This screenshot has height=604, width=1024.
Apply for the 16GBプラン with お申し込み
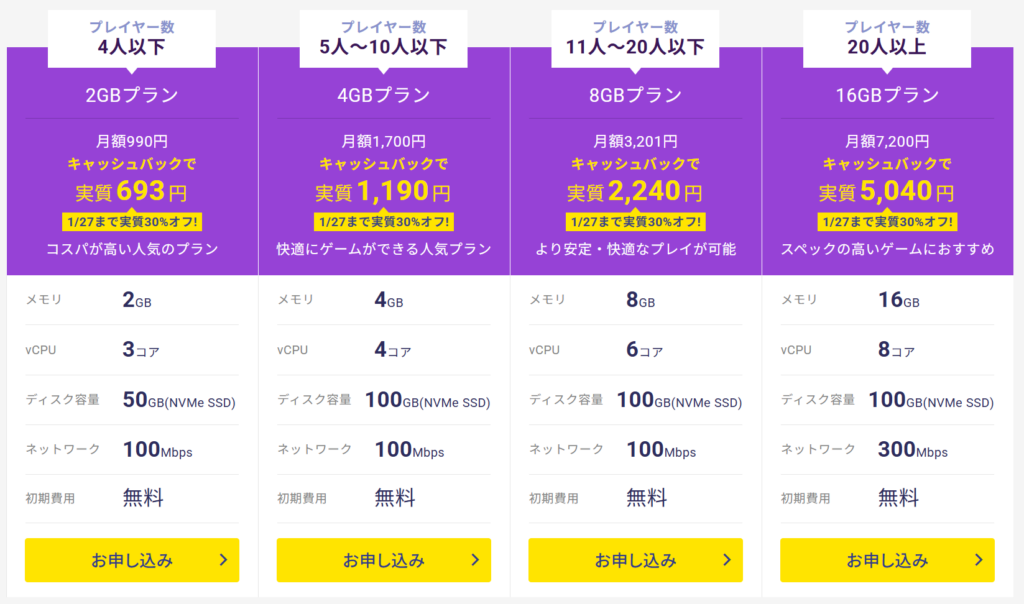pyautogui.click(x=887, y=560)
